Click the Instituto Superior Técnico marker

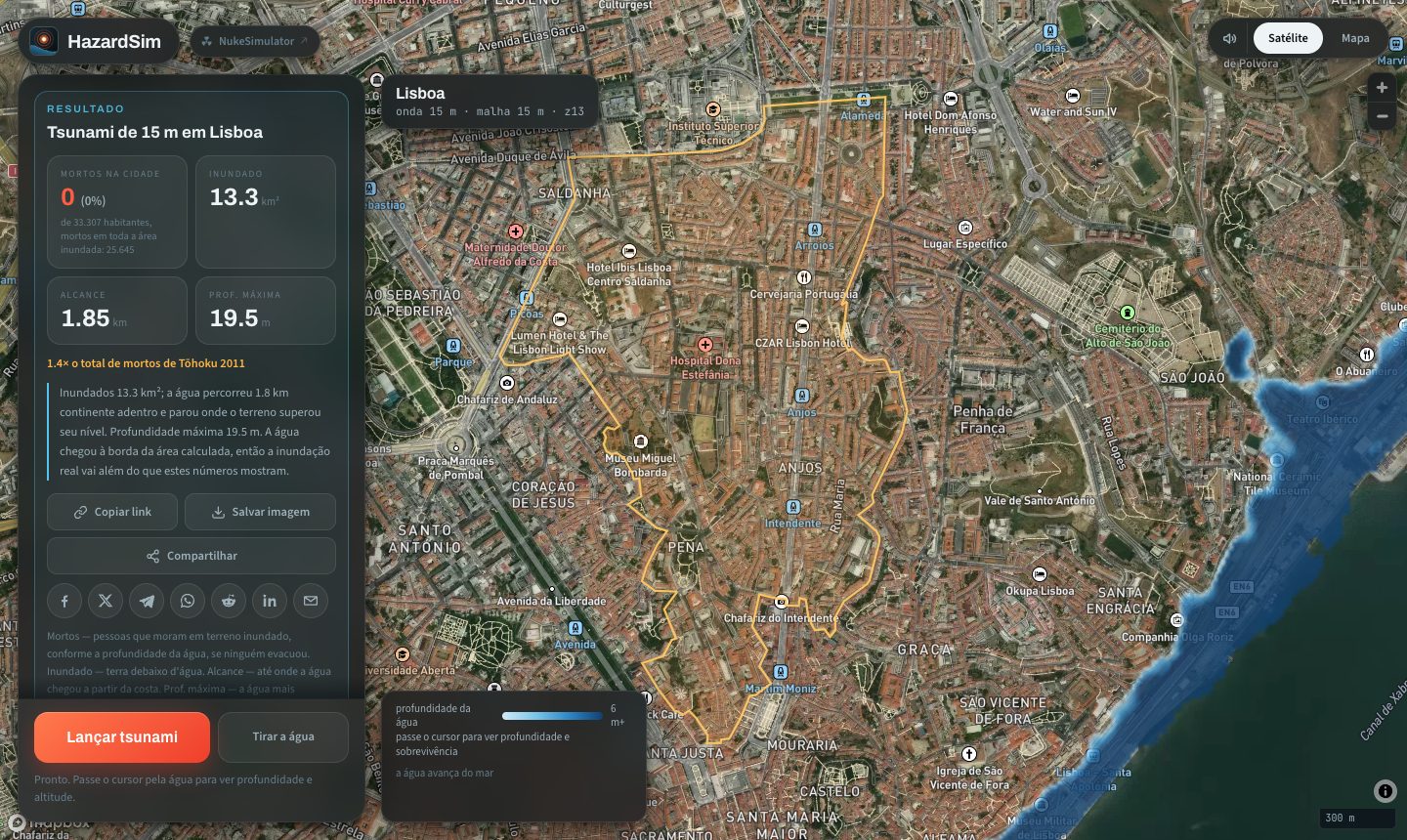713,109
